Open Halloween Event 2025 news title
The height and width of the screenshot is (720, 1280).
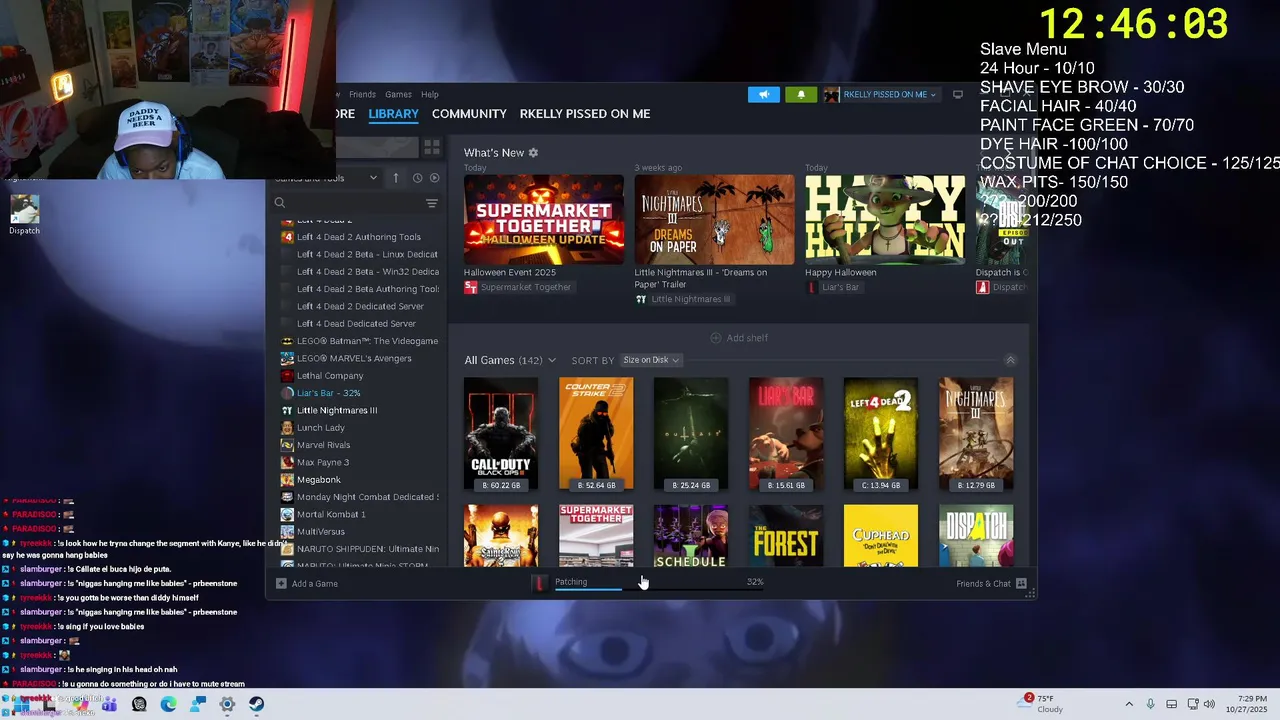tap(509, 272)
